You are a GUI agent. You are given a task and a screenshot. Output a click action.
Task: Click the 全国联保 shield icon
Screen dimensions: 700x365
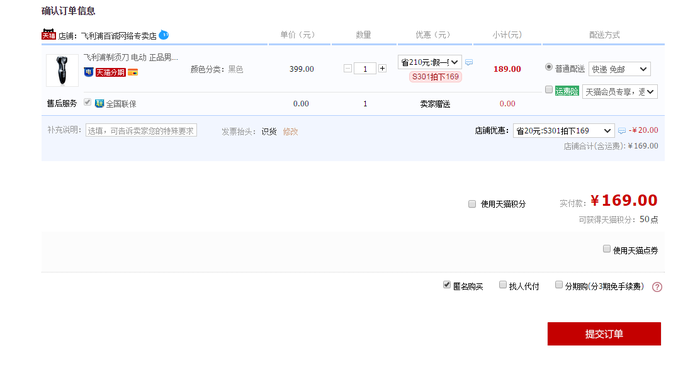tap(99, 104)
